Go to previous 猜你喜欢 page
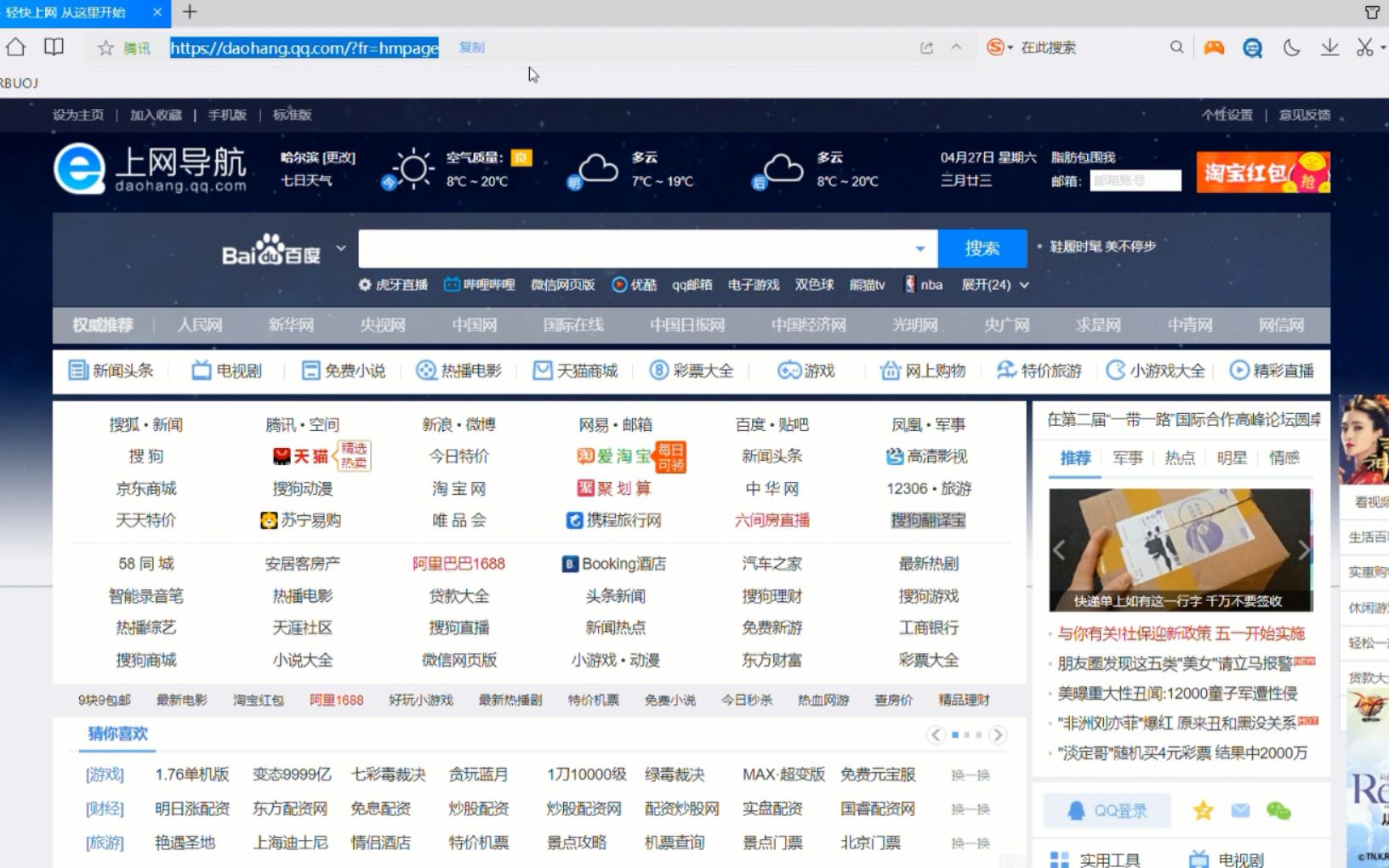The width and height of the screenshot is (1389, 868). pos(936,735)
